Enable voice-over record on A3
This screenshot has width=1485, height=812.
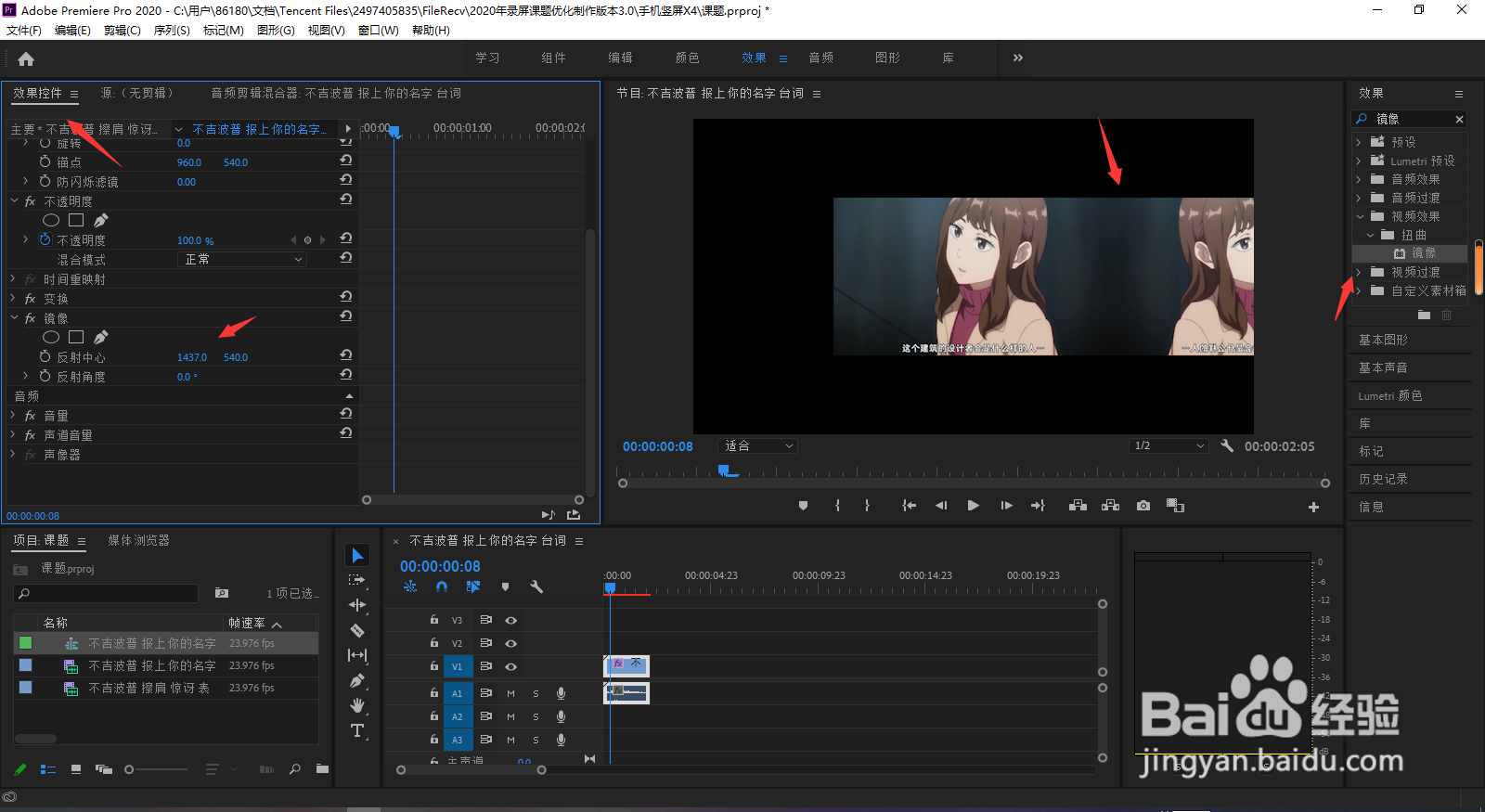tap(561, 740)
